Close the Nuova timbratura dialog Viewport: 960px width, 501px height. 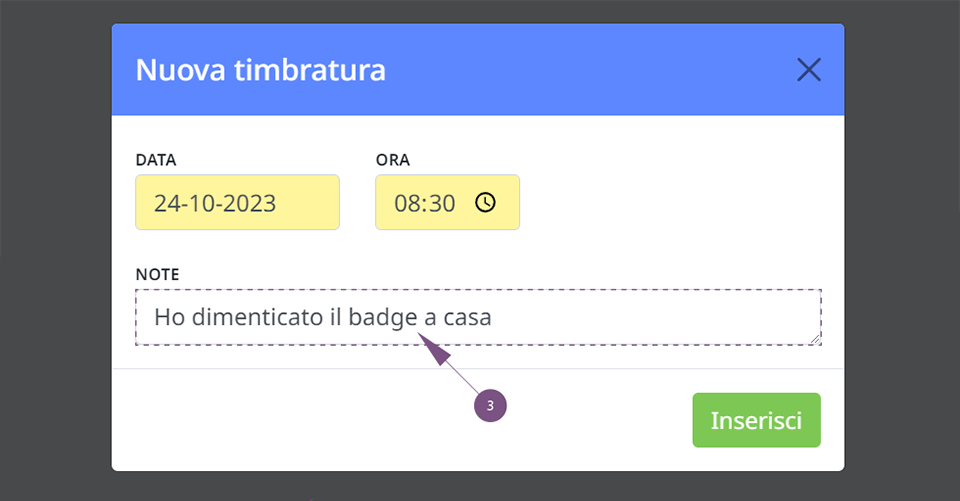pos(809,70)
